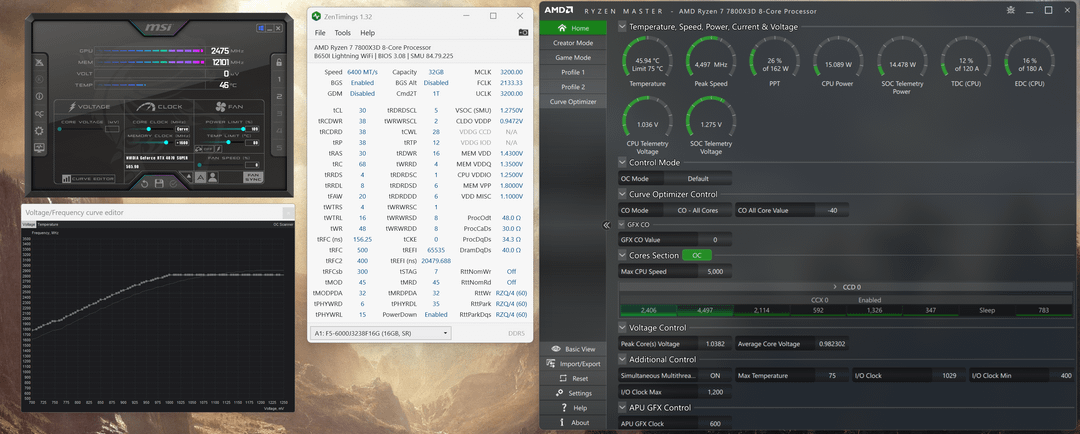
Task: Switch to Voltage tab in curve editor
Action: pos(28,225)
